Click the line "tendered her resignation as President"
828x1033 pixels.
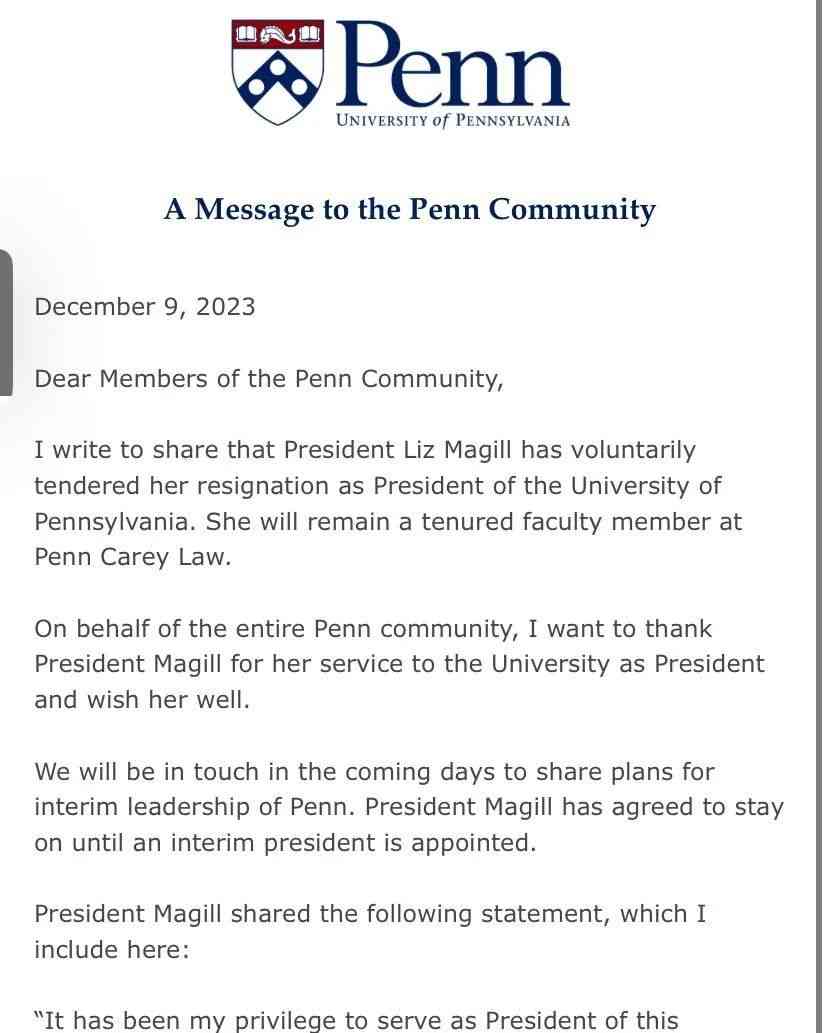click(377, 486)
